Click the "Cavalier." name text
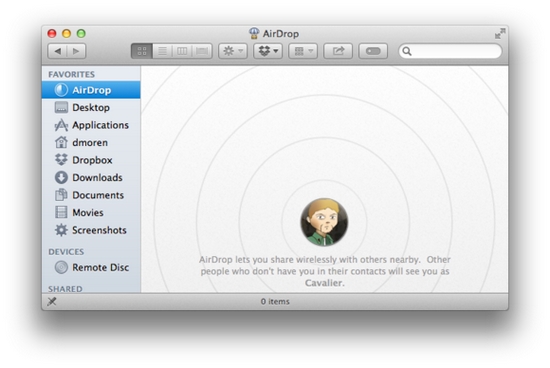550x368 pixels. tap(324, 283)
